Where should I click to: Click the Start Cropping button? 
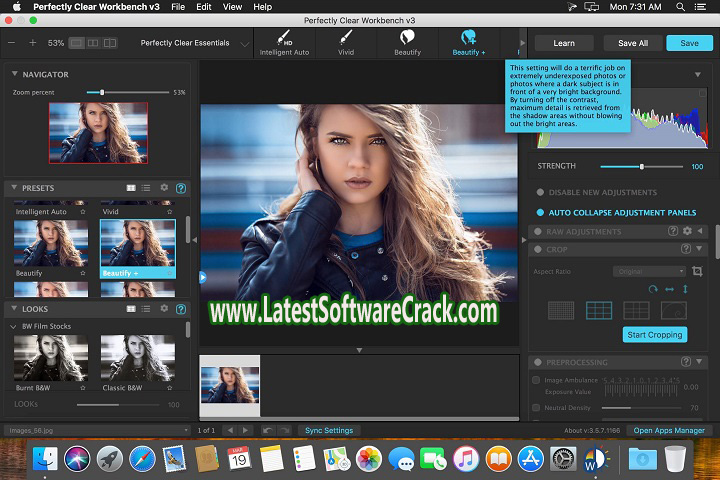(x=654, y=334)
